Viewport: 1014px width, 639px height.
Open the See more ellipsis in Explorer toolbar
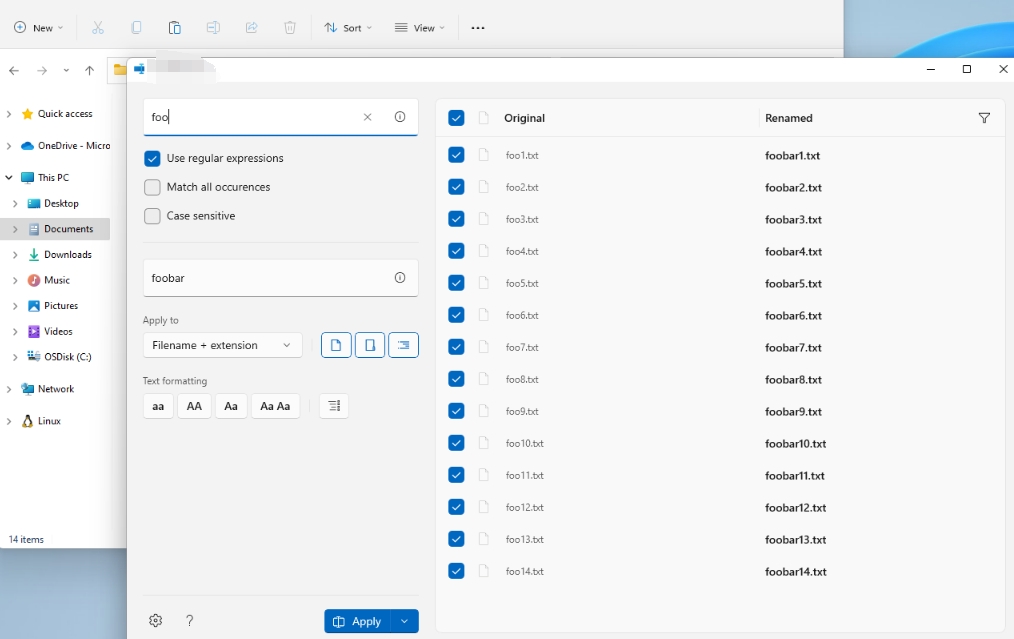(478, 28)
